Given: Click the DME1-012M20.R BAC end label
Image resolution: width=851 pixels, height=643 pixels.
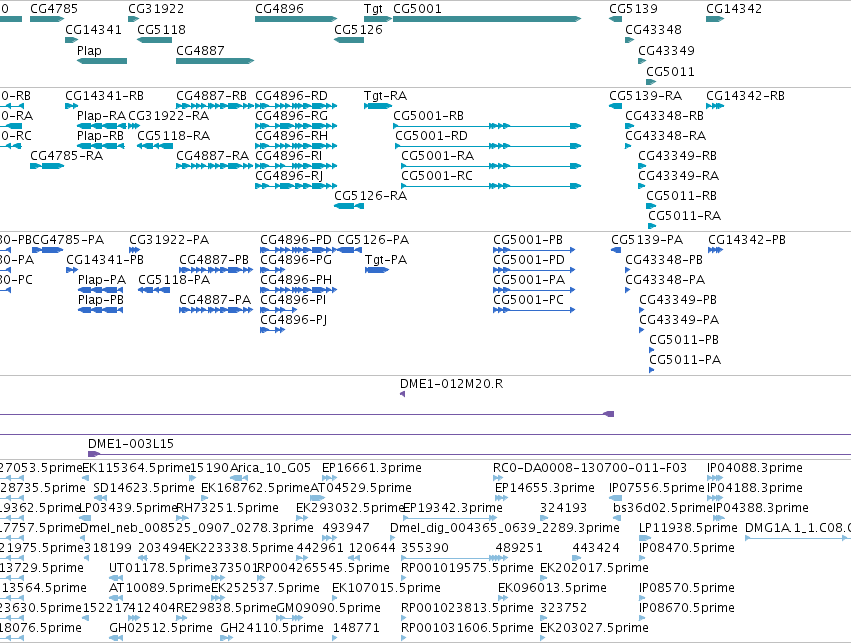Looking at the screenshot, I should pos(452,384).
